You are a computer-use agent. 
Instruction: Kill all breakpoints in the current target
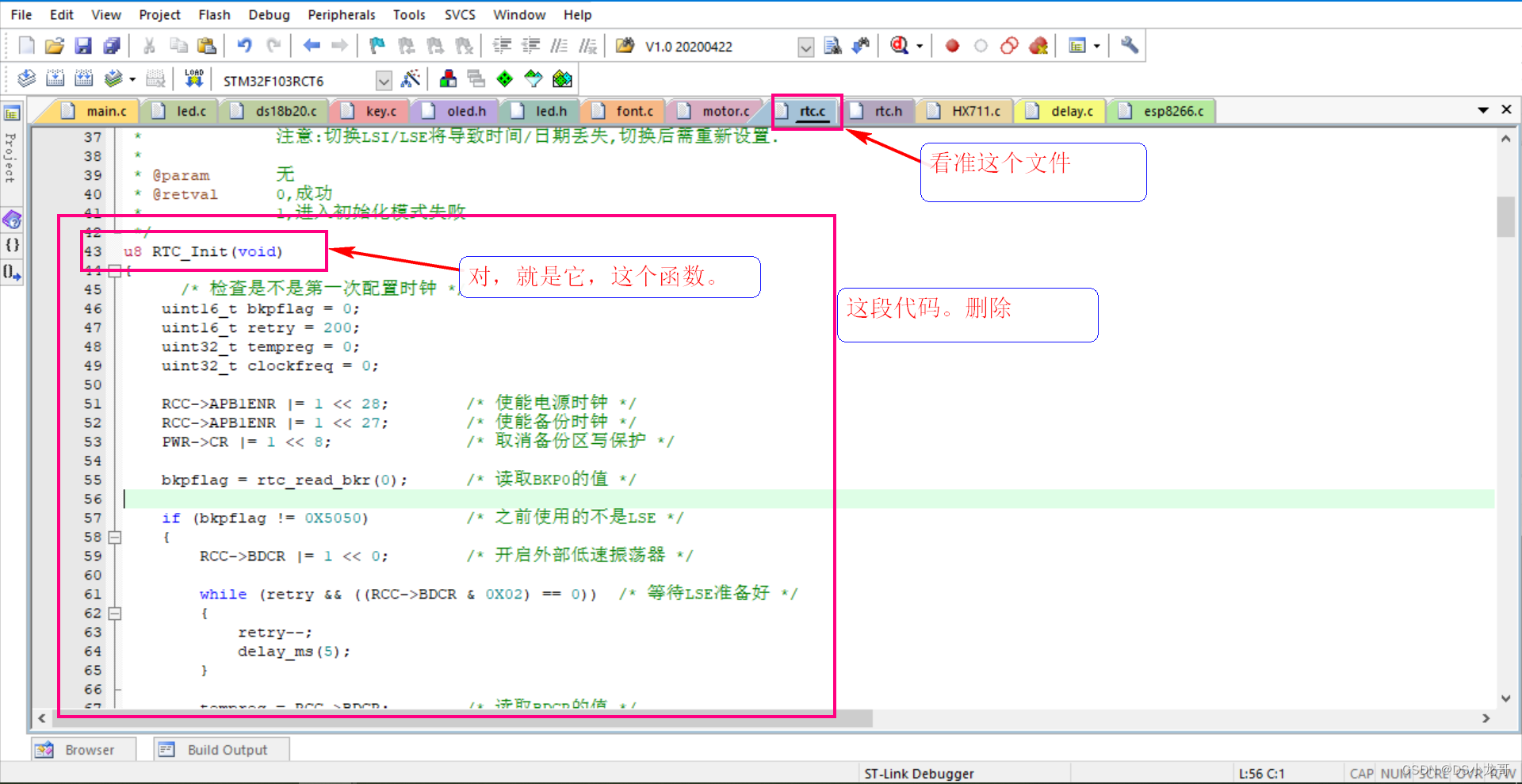pyautogui.click(x=1038, y=46)
